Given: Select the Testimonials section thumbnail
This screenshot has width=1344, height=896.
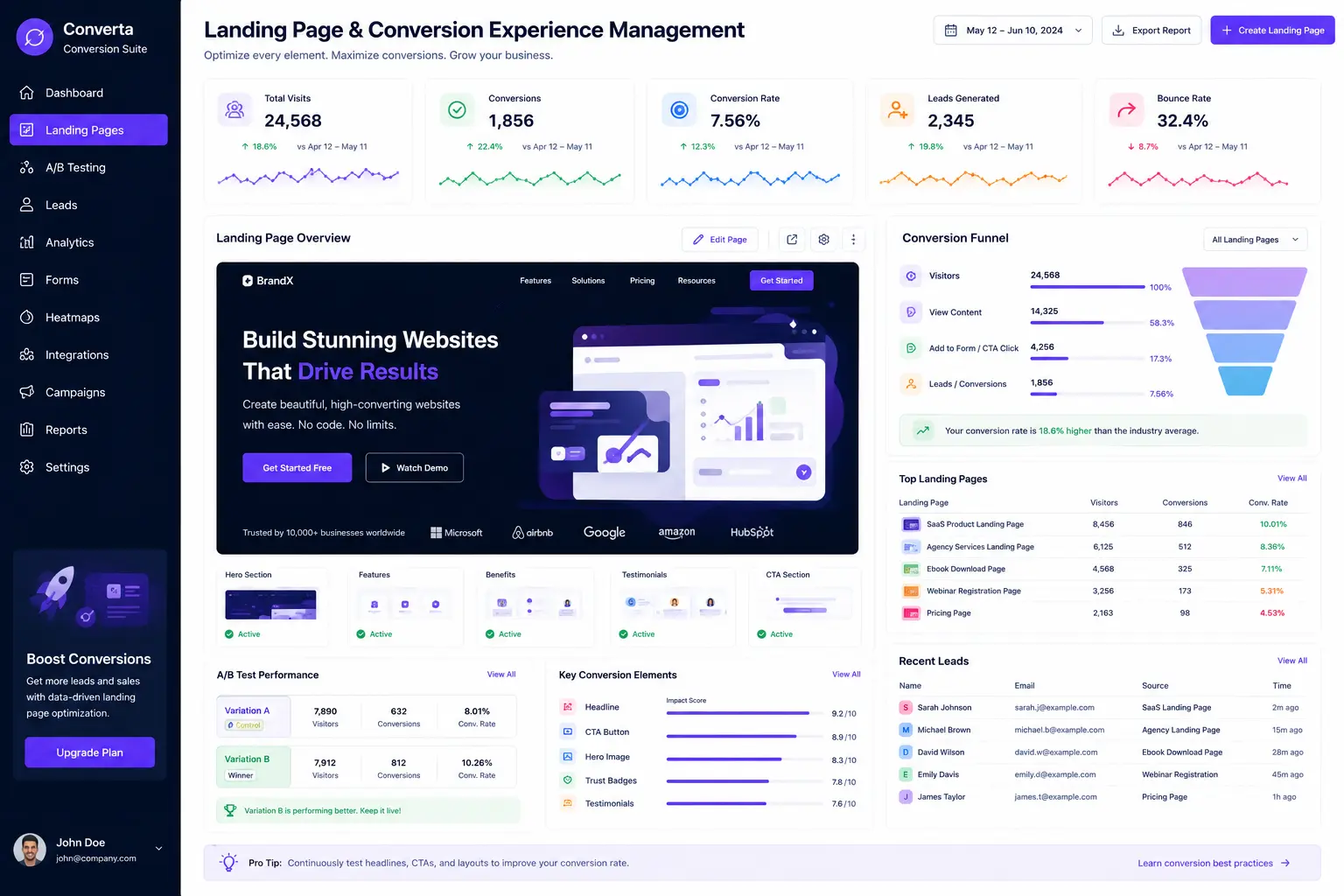Looking at the screenshot, I should click(674, 605).
